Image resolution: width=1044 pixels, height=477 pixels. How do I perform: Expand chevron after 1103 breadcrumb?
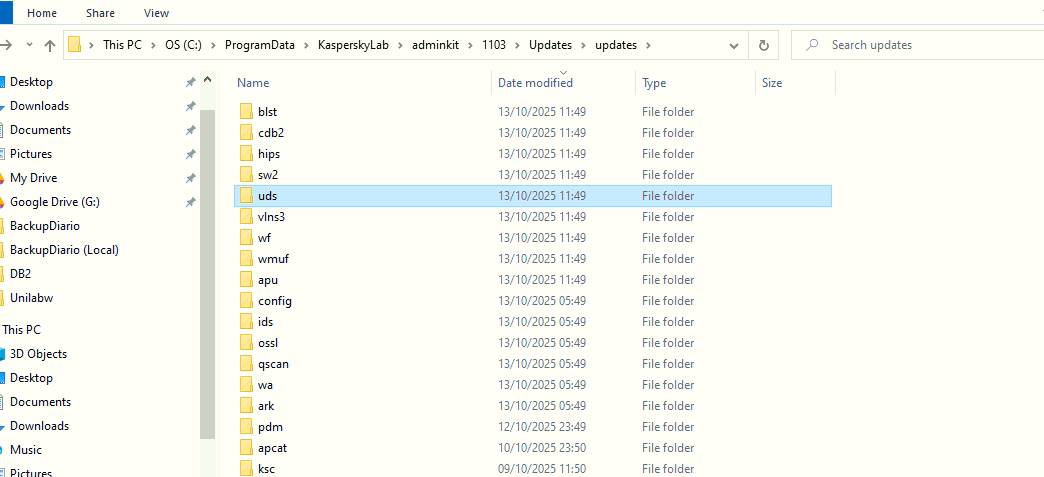click(x=517, y=45)
